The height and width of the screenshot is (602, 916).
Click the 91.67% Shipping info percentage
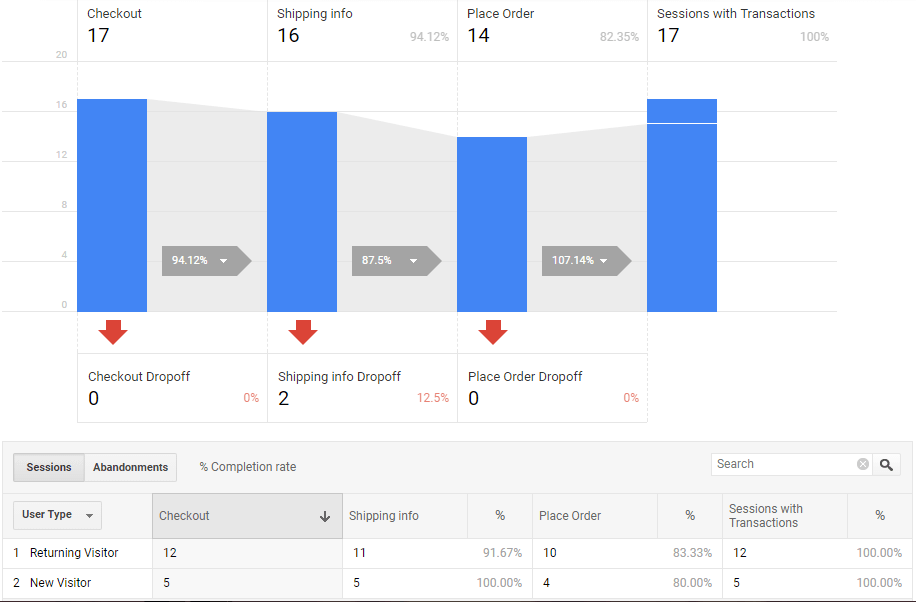(502, 553)
